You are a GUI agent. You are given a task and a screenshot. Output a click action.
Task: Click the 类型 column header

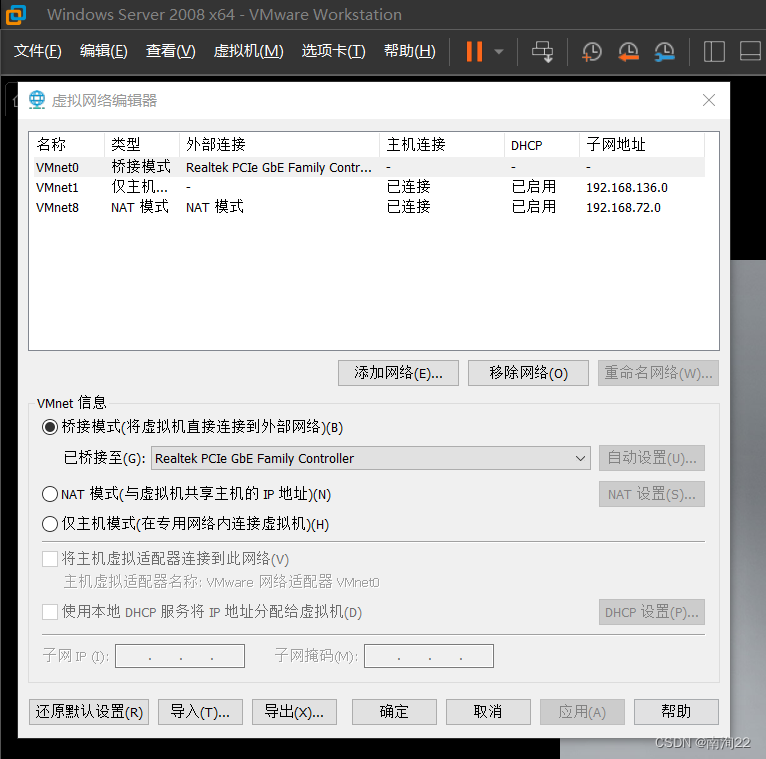(142, 145)
